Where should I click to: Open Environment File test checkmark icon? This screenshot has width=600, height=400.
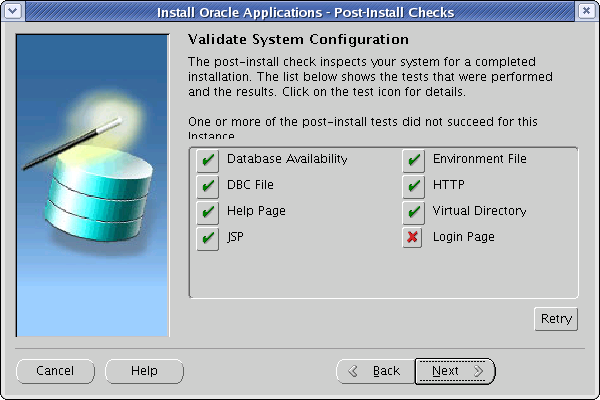coord(414,160)
